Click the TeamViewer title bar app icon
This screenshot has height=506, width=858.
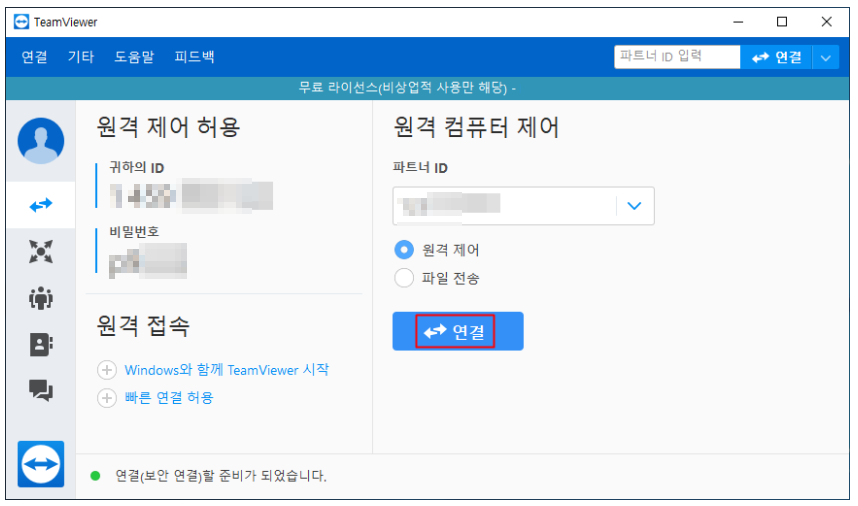(21, 22)
